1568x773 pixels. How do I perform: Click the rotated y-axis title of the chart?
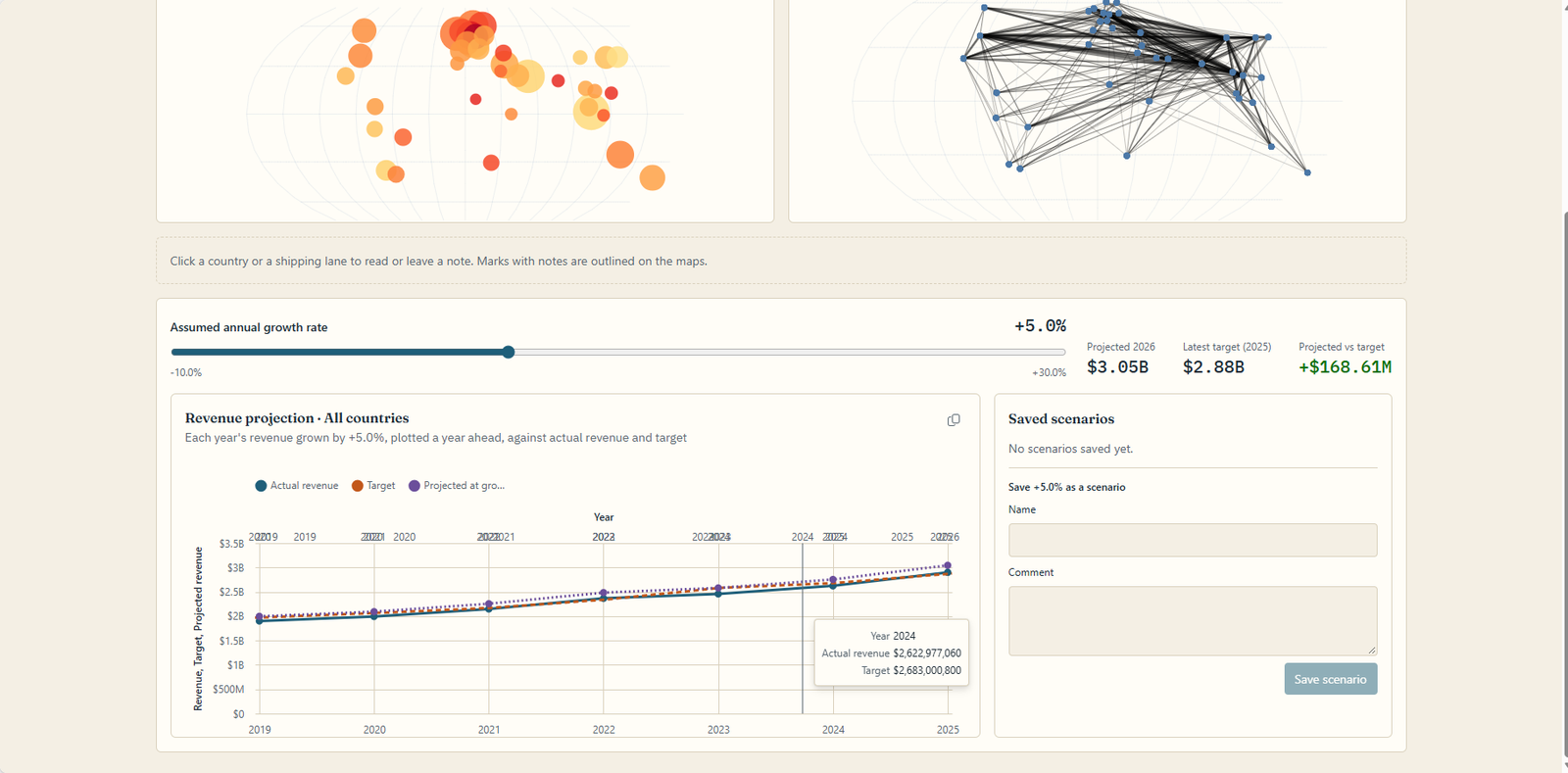click(198, 628)
